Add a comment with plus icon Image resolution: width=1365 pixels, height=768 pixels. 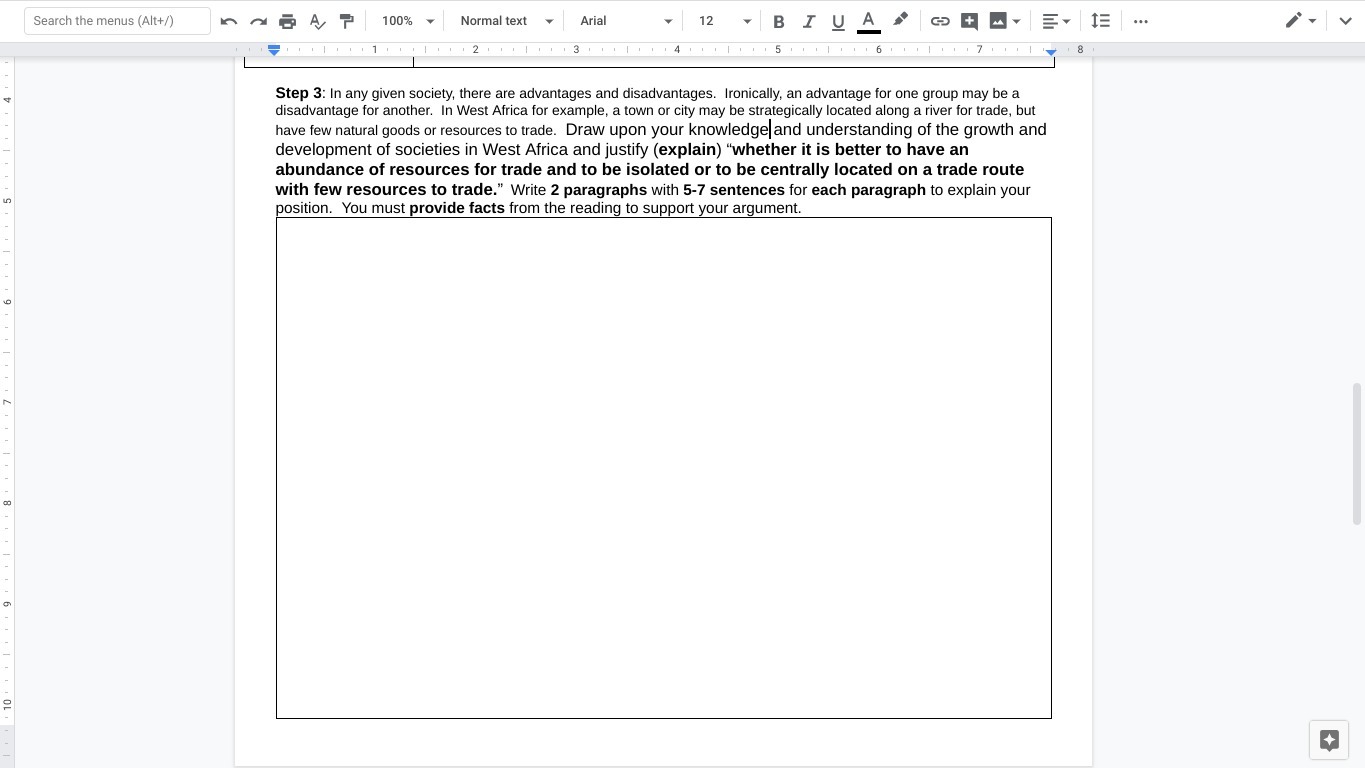click(969, 21)
